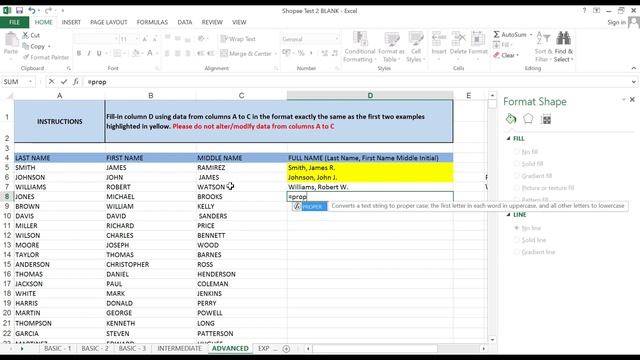Select the Solid line radio option

pyautogui.click(x=516, y=240)
